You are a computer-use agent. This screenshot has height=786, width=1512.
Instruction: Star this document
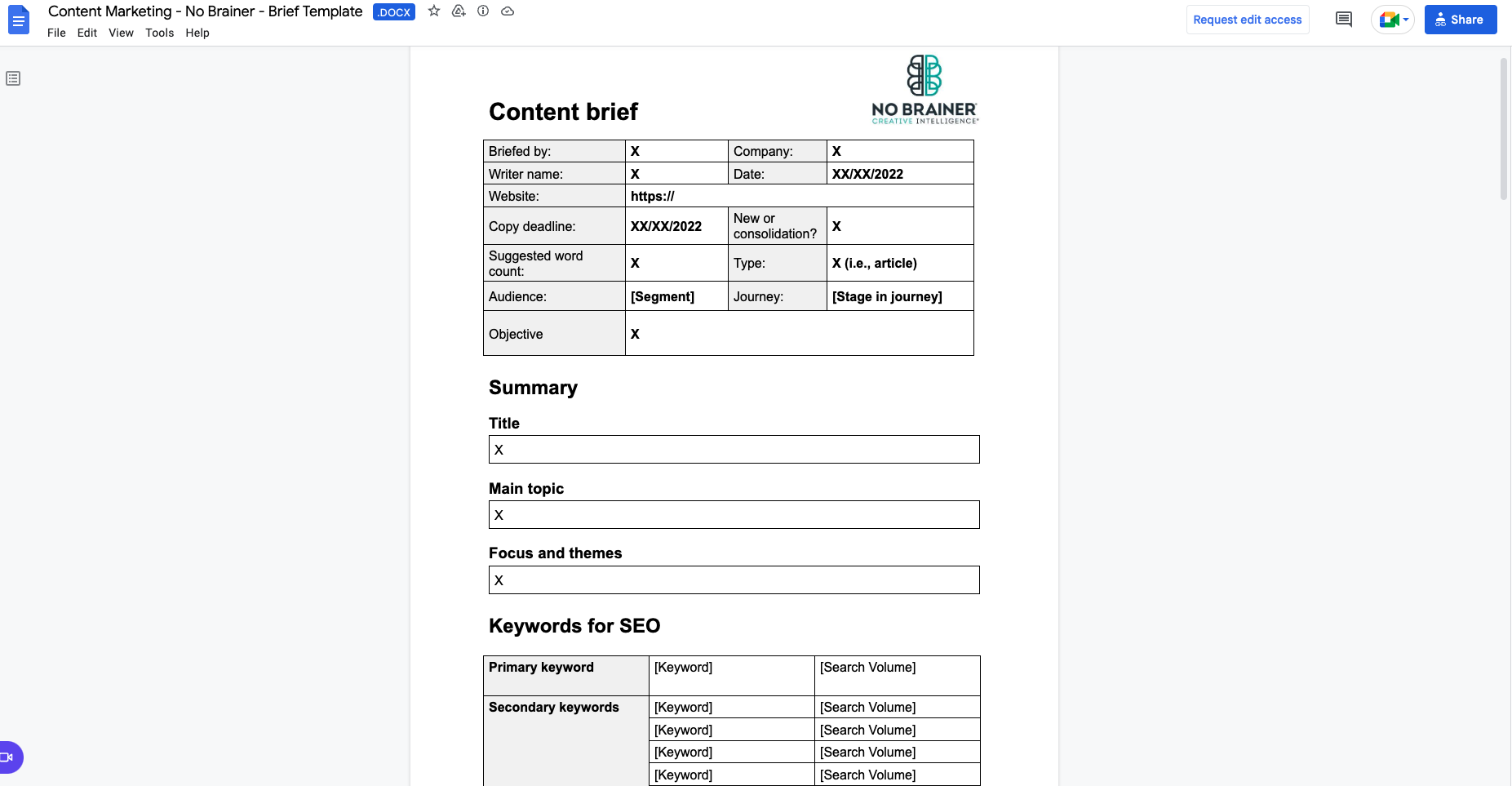[x=434, y=11]
